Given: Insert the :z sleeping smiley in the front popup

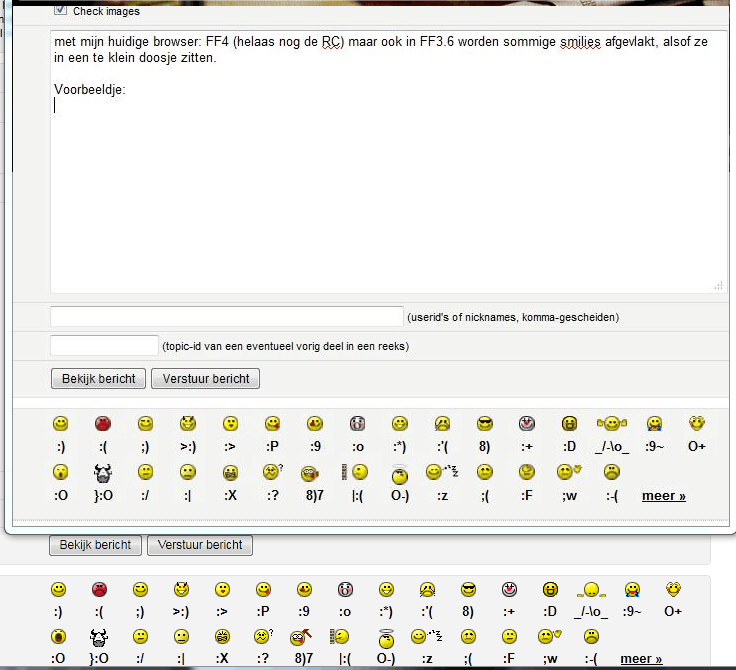Looking at the screenshot, I should point(441,471).
